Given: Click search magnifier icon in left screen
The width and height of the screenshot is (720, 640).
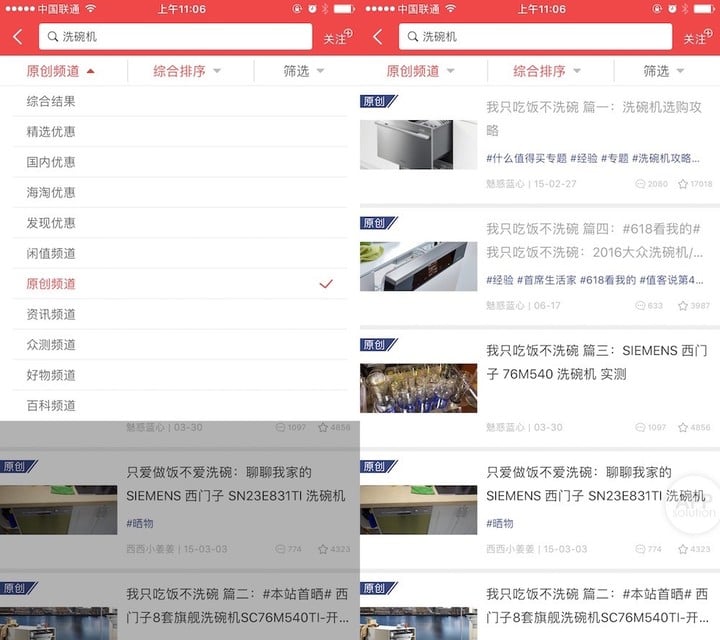Looking at the screenshot, I should (53, 37).
